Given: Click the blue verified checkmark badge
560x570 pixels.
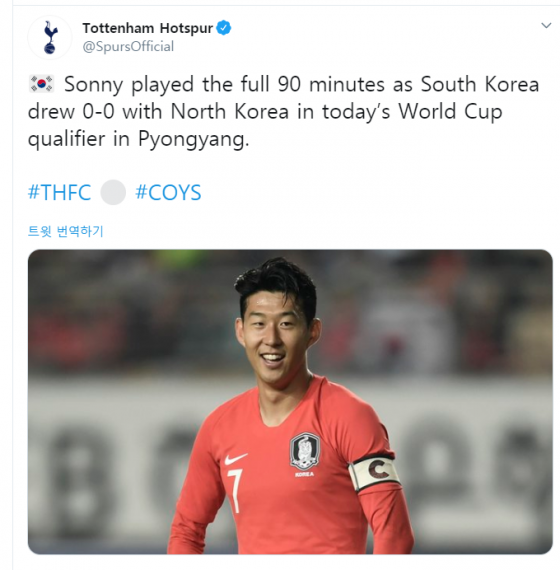Looking at the screenshot, I should (x=224, y=28).
